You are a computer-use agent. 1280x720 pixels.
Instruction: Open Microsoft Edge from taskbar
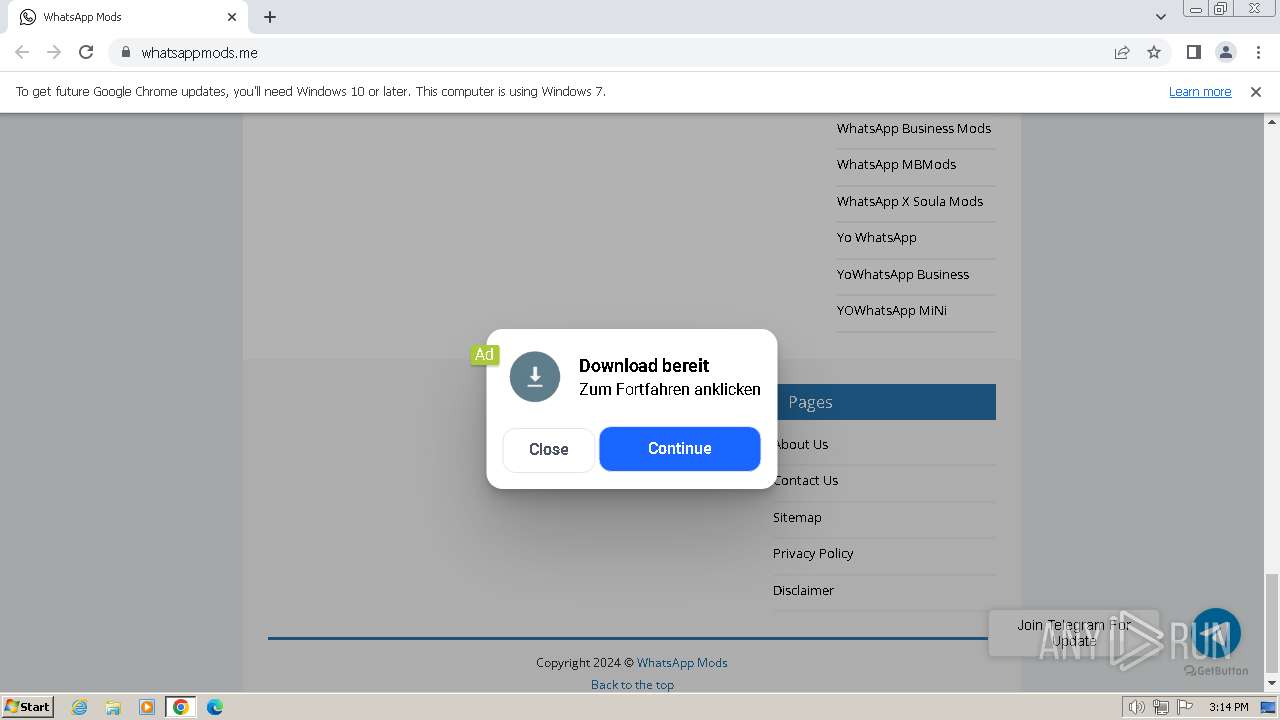214,707
